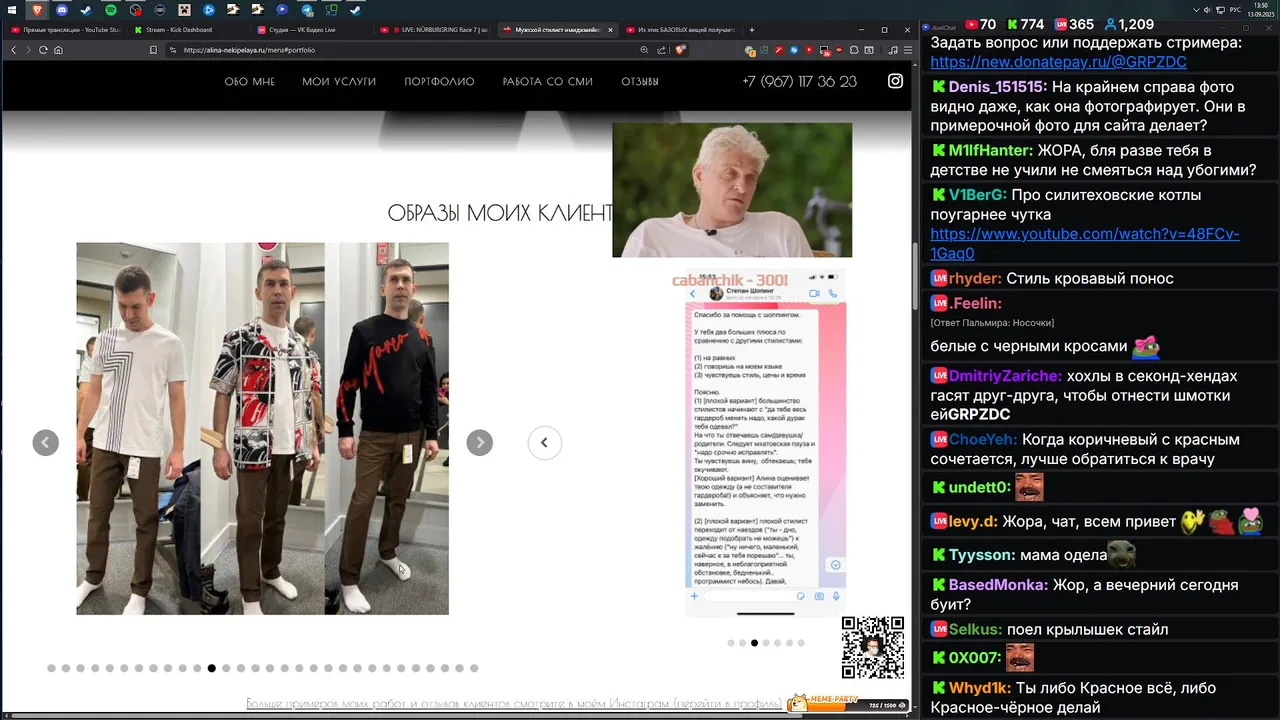Call phone number +7 (967) 117 36 23

click(x=799, y=82)
